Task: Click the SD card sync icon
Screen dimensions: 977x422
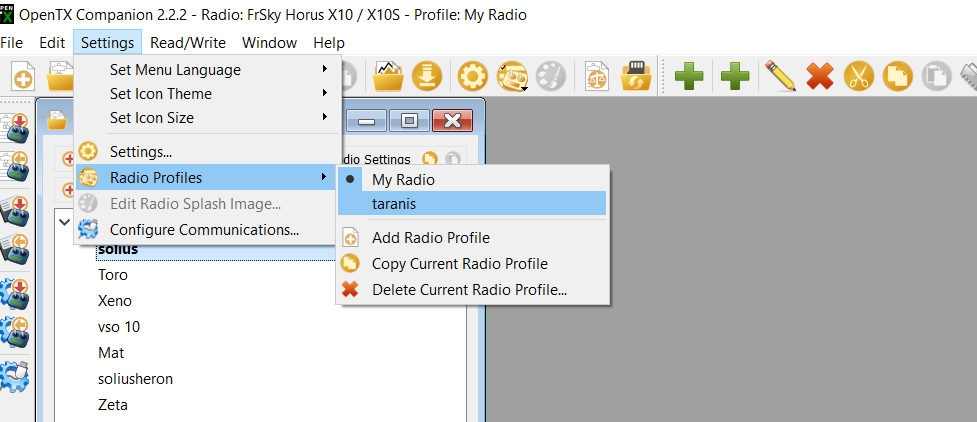Action: [x=636, y=76]
